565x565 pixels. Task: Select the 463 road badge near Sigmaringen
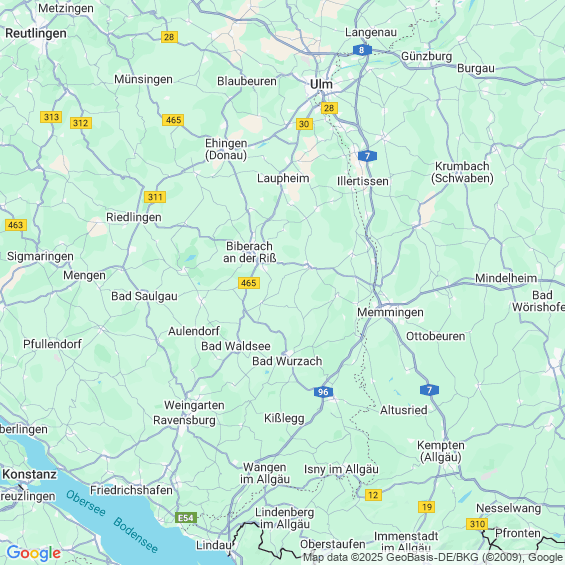click(16, 225)
